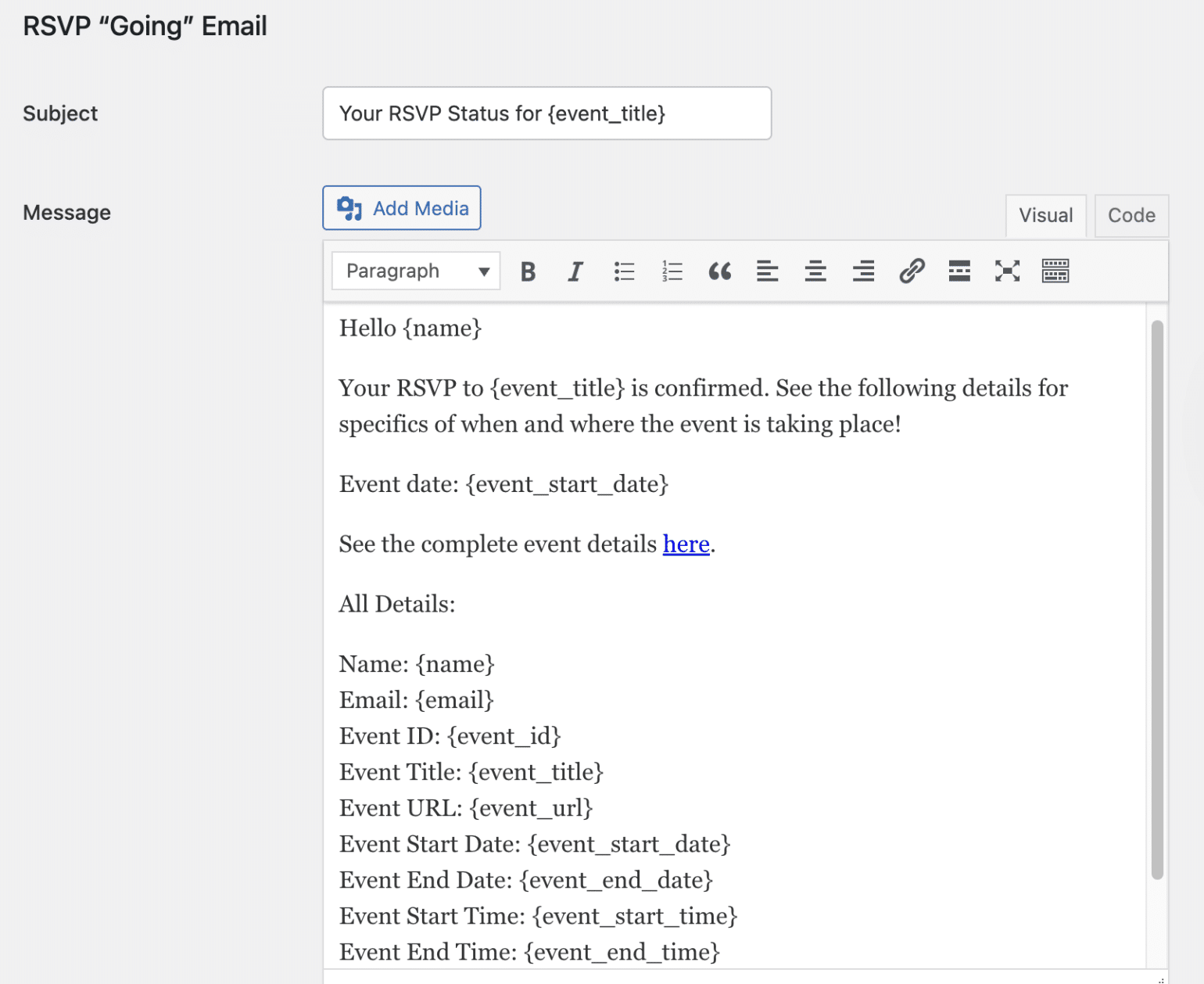This screenshot has height=984, width=1204.
Task: Toggle bold formatting in editor toolbar
Action: 528,271
